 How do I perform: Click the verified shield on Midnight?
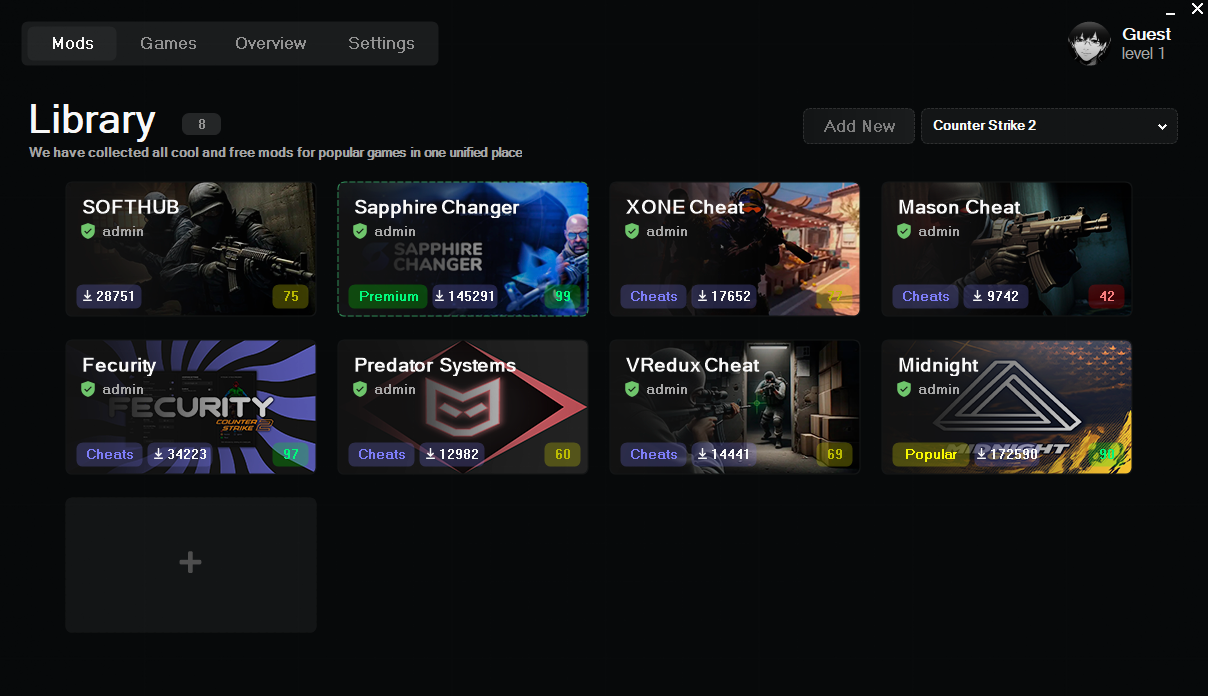(904, 389)
